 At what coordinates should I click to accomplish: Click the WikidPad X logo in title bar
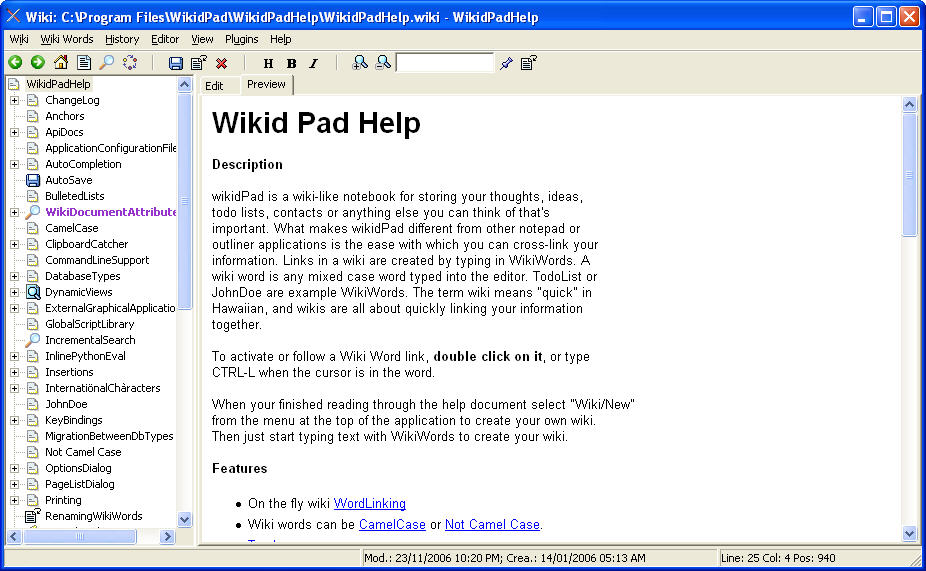pos(14,17)
